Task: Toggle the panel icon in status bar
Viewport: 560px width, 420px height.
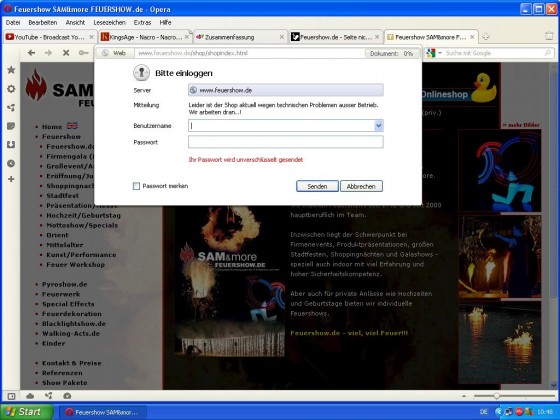Action: point(11,396)
